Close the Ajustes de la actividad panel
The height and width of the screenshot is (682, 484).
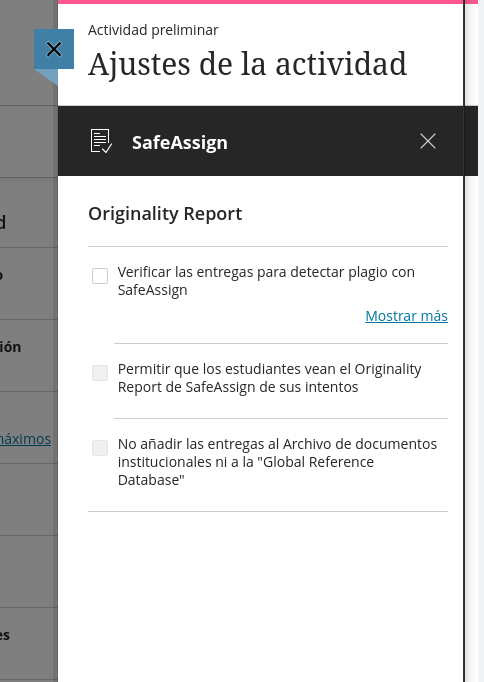click(x=54, y=49)
